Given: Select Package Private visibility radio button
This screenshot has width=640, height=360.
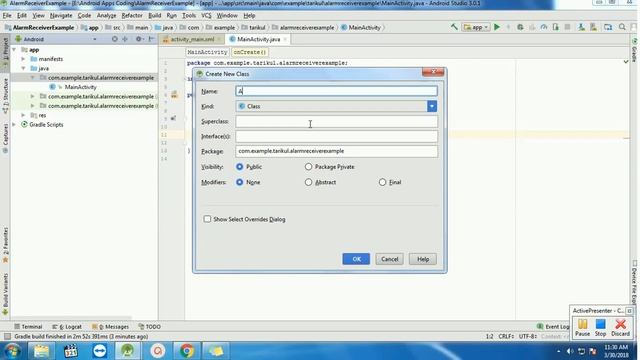Looking at the screenshot, I should (309, 167).
